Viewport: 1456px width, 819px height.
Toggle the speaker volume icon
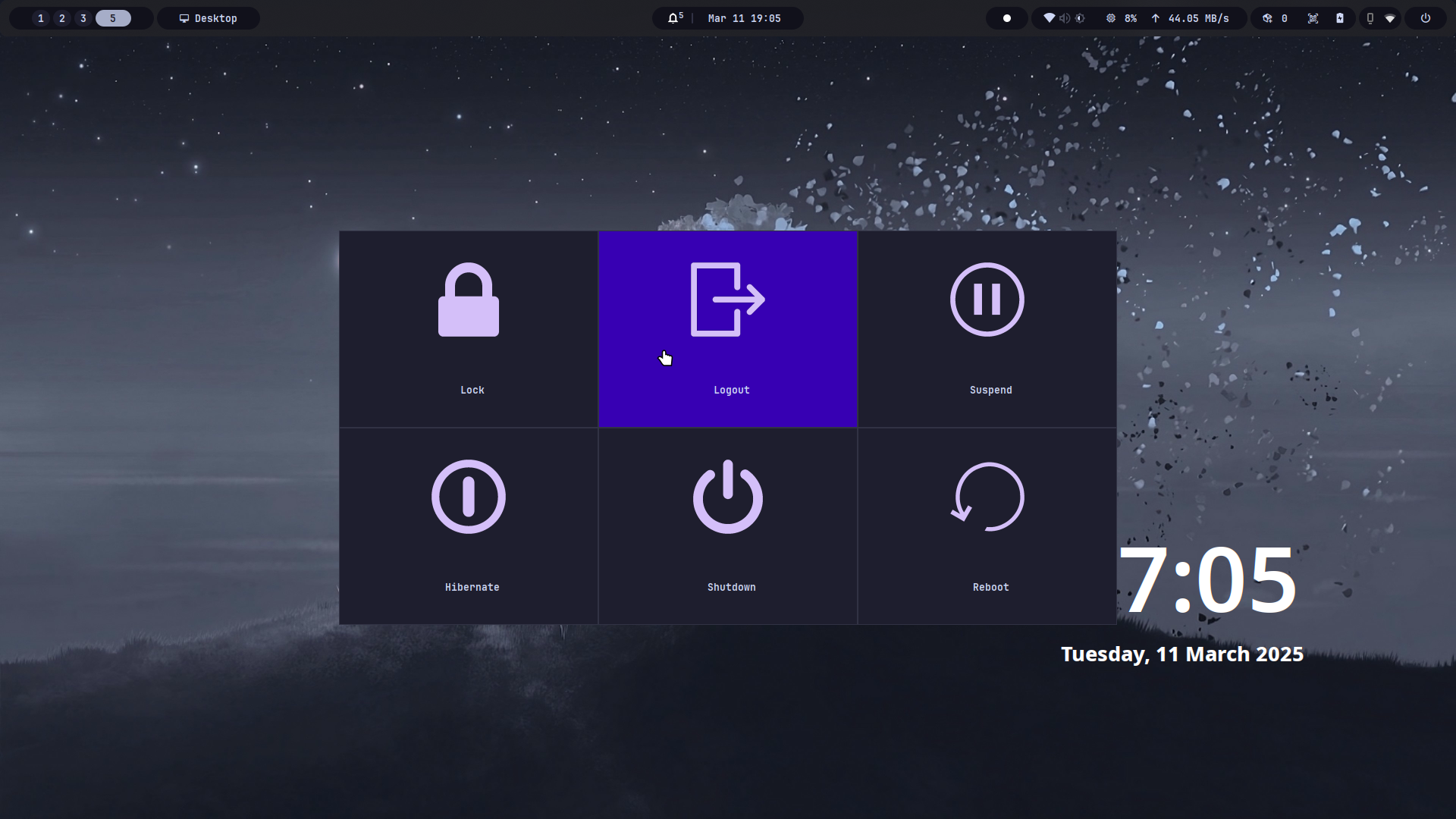(x=1065, y=18)
